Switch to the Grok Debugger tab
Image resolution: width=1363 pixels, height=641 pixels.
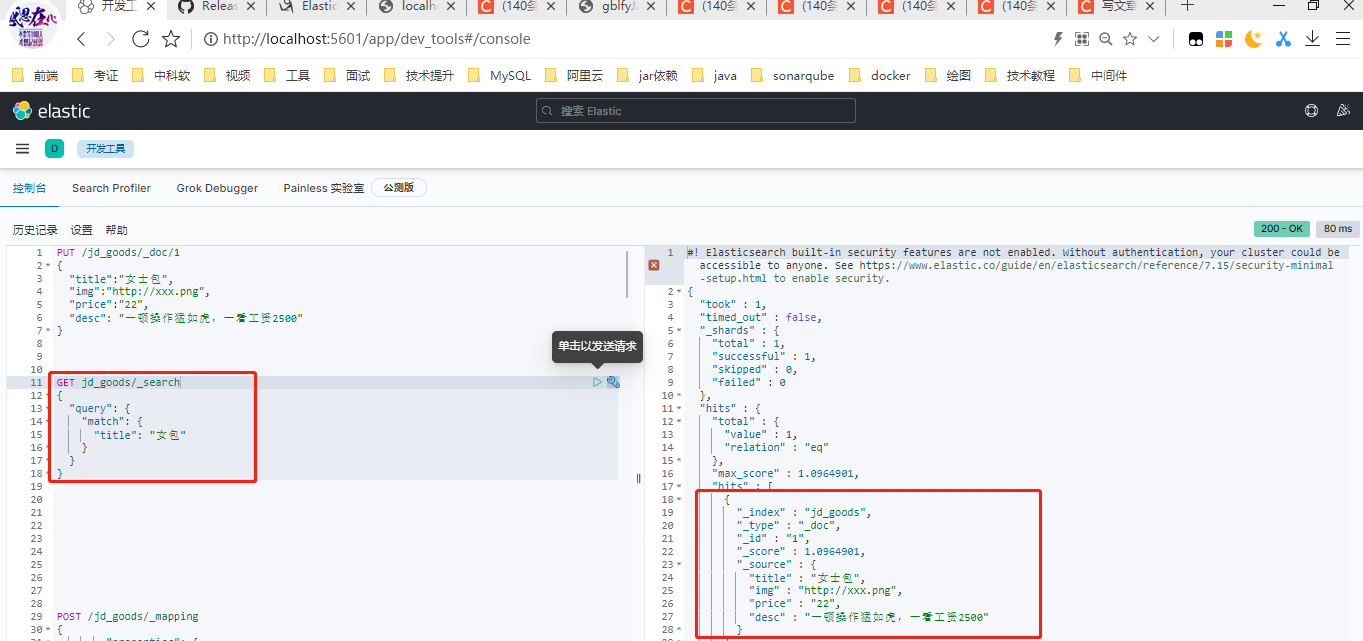[x=217, y=188]
